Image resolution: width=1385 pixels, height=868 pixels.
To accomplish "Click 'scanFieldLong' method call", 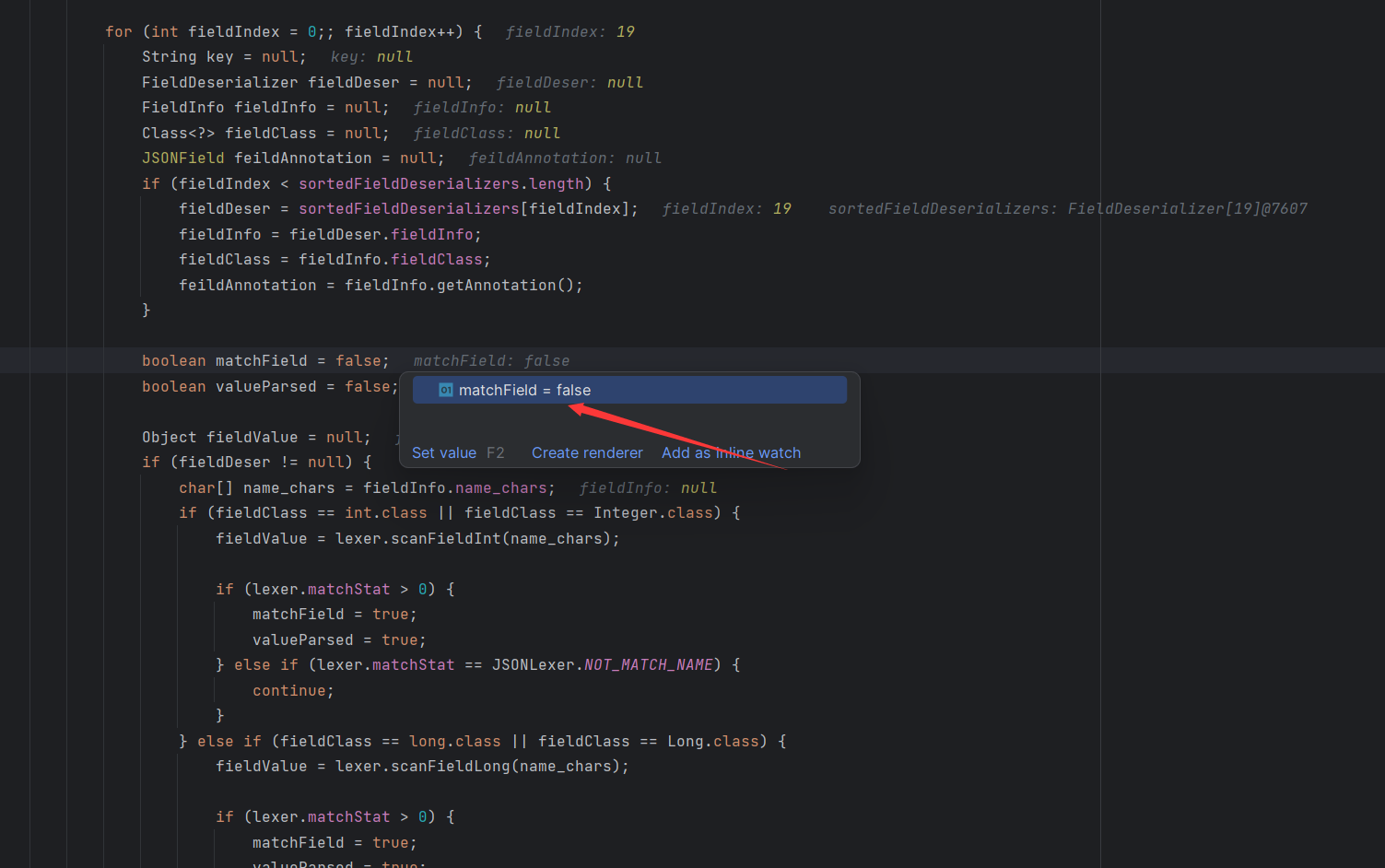I will (x=451, y=767).
